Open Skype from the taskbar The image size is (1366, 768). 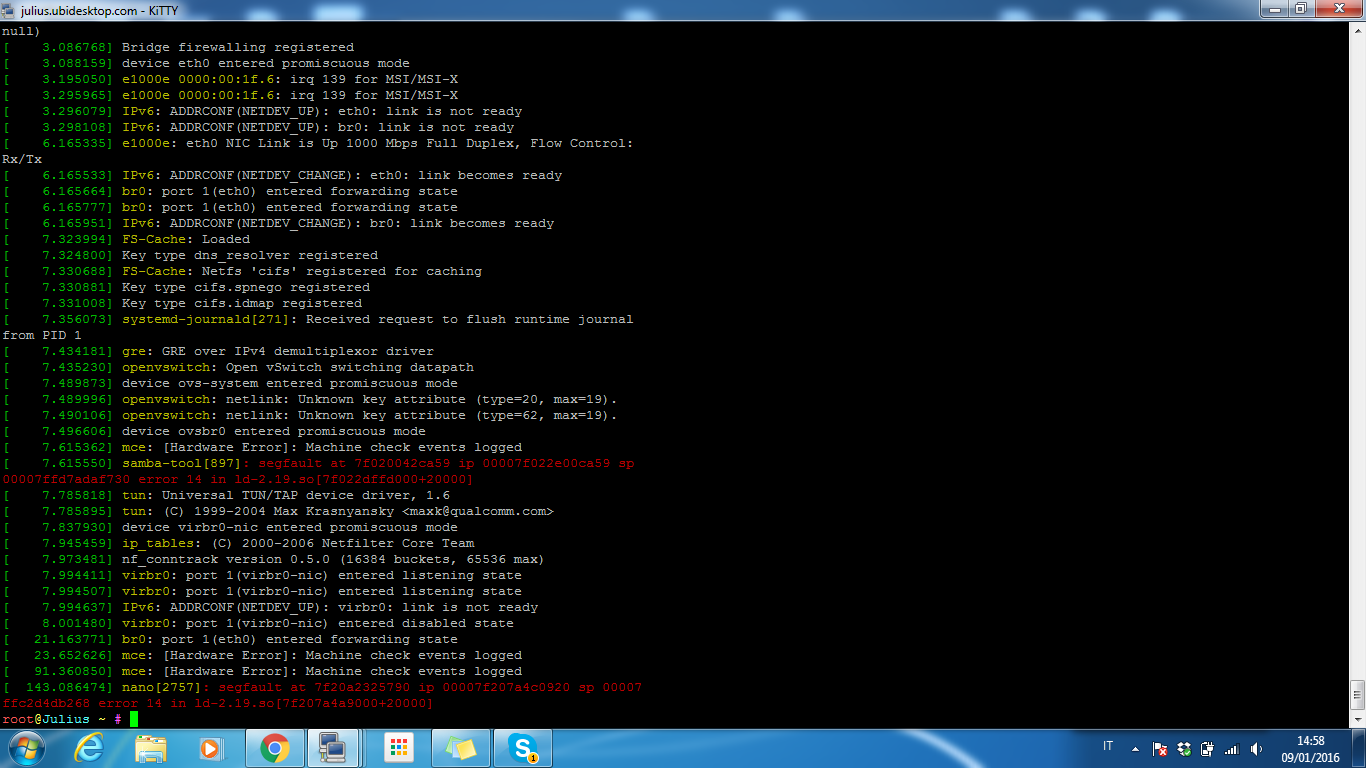coord(522,748)
